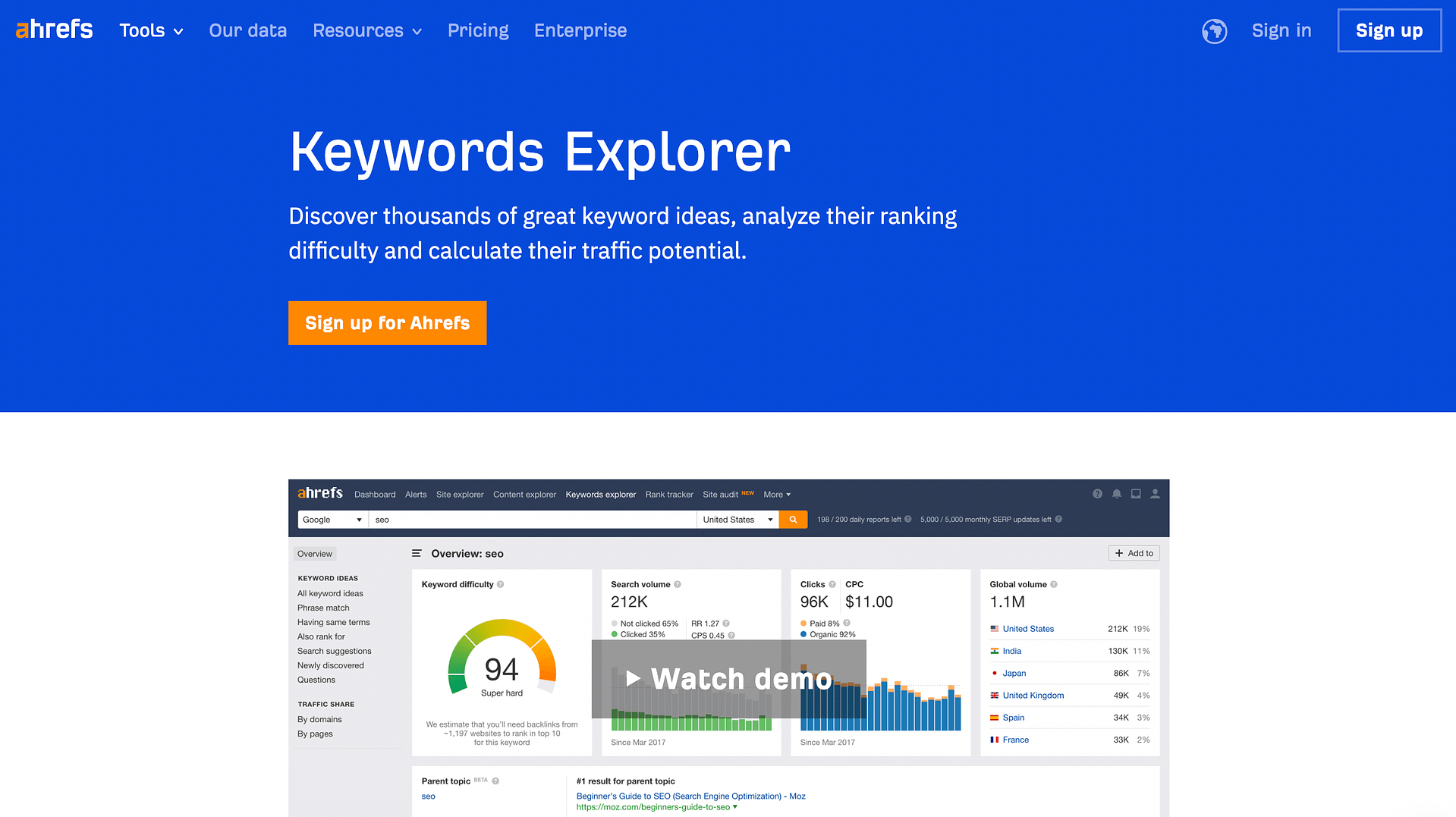The width and height of the screenshot is (1456, 817).
Task: Click the ahrefs logo in top navigation
Action: click(55, 30)
